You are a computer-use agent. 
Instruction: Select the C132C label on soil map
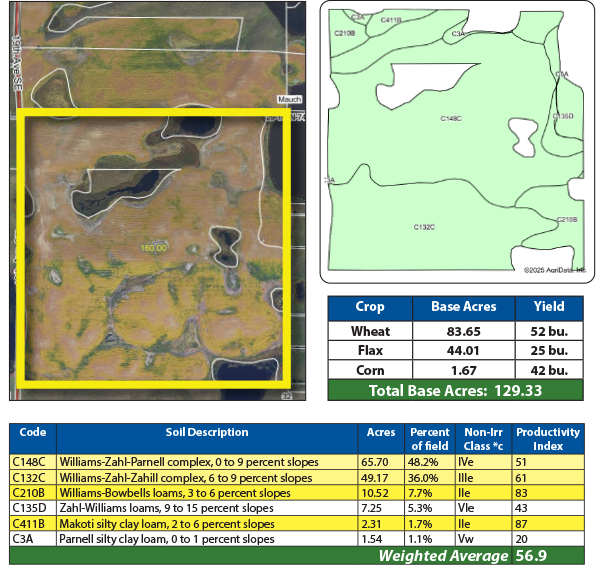[424, 227]
